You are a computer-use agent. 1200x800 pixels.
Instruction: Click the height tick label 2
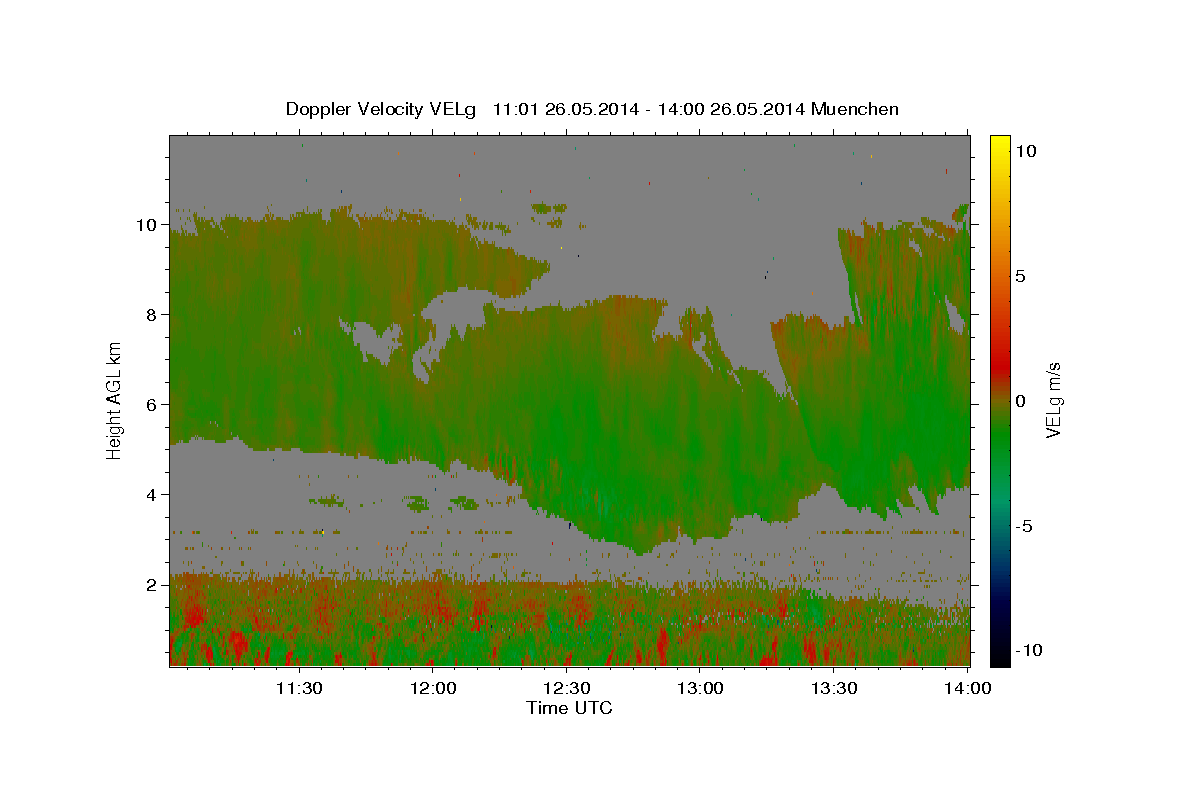(x=152, y=584)
